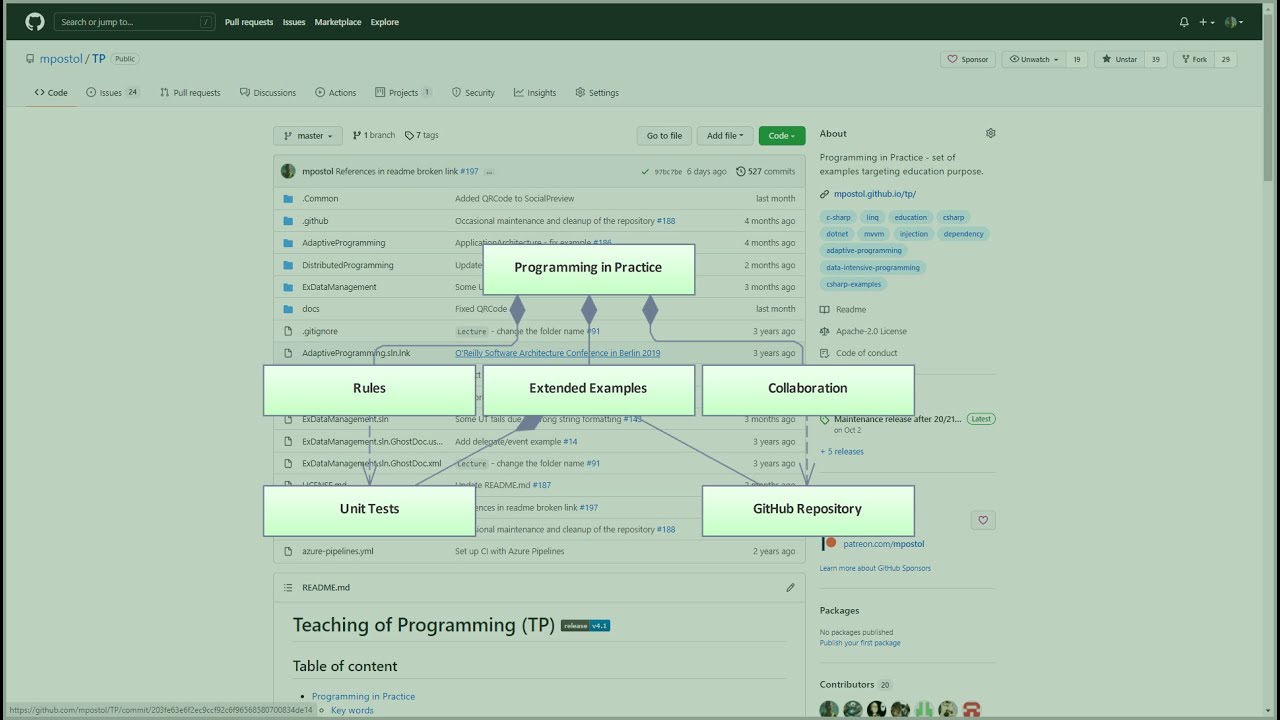Select the adaptive-programming topic tag
1280x720 pixels.
(864, 251)
